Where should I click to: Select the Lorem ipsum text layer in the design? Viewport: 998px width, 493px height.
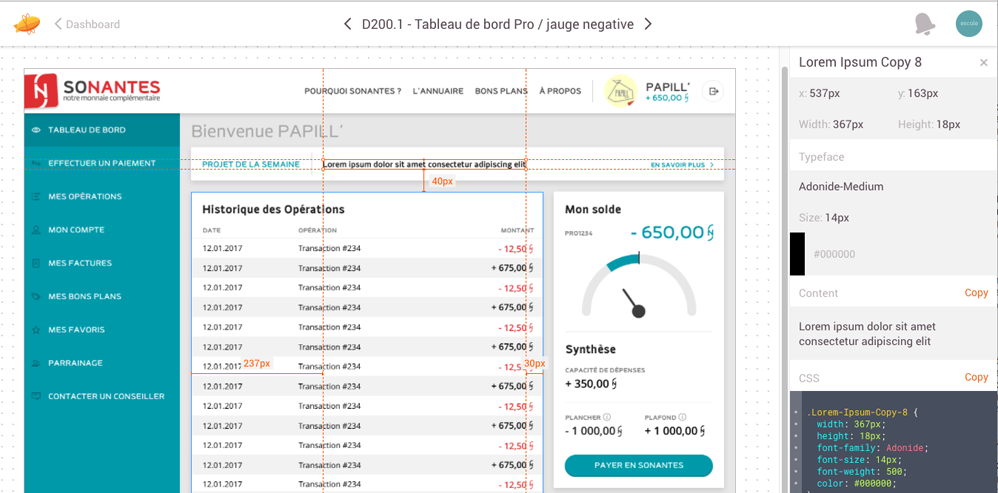[x=425, y=164]
